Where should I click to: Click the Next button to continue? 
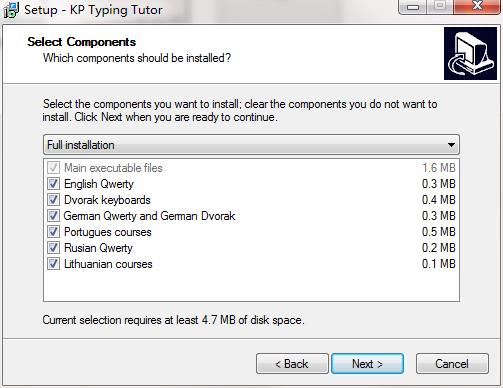point(367,364)
